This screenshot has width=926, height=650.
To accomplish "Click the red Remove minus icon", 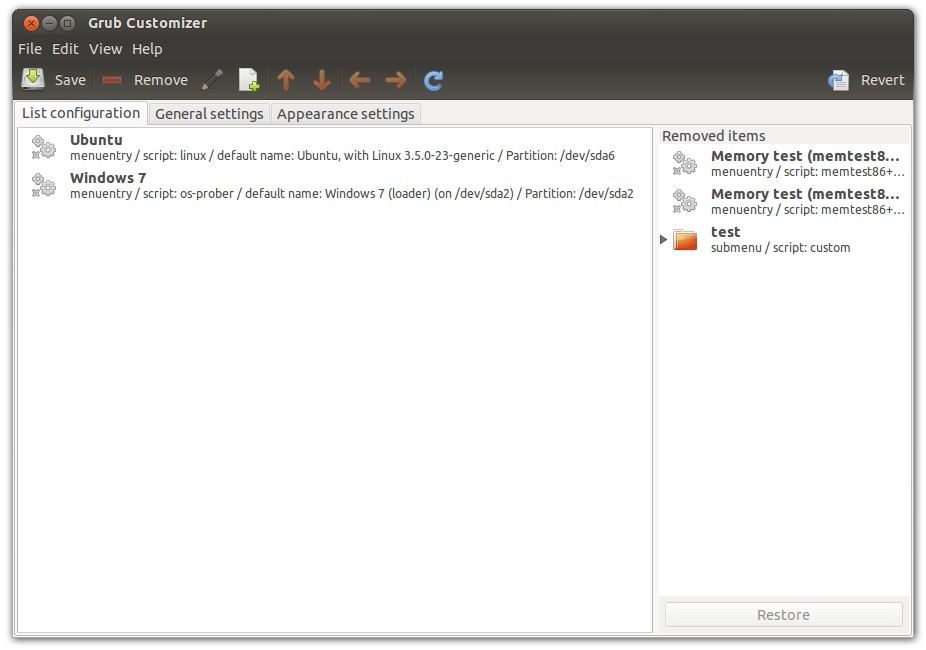I will 112,80.
